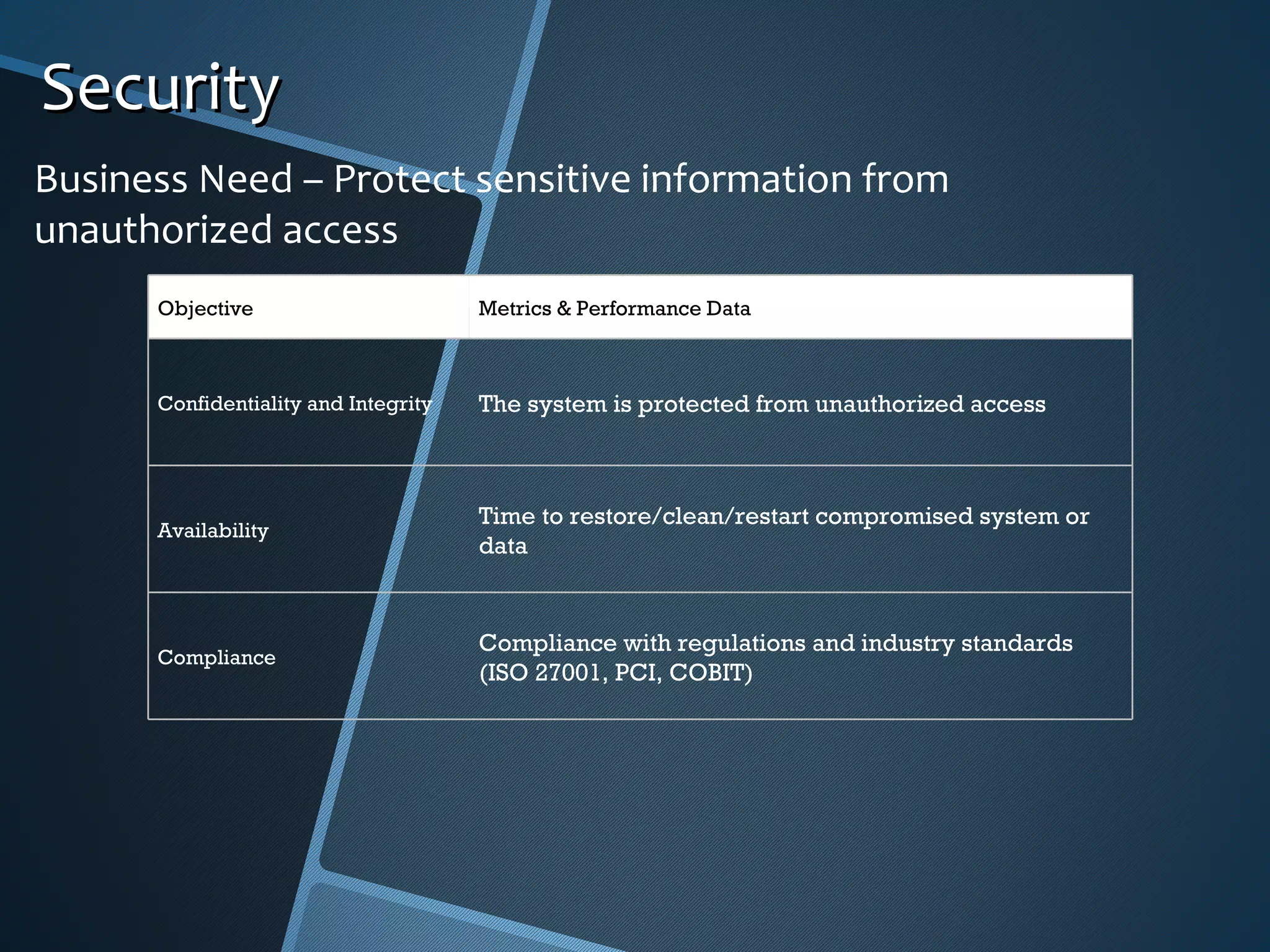Click the ISO 27001, PCI, COBIT text
This screenshot has width=1270, height=952.
coord(616,673)
